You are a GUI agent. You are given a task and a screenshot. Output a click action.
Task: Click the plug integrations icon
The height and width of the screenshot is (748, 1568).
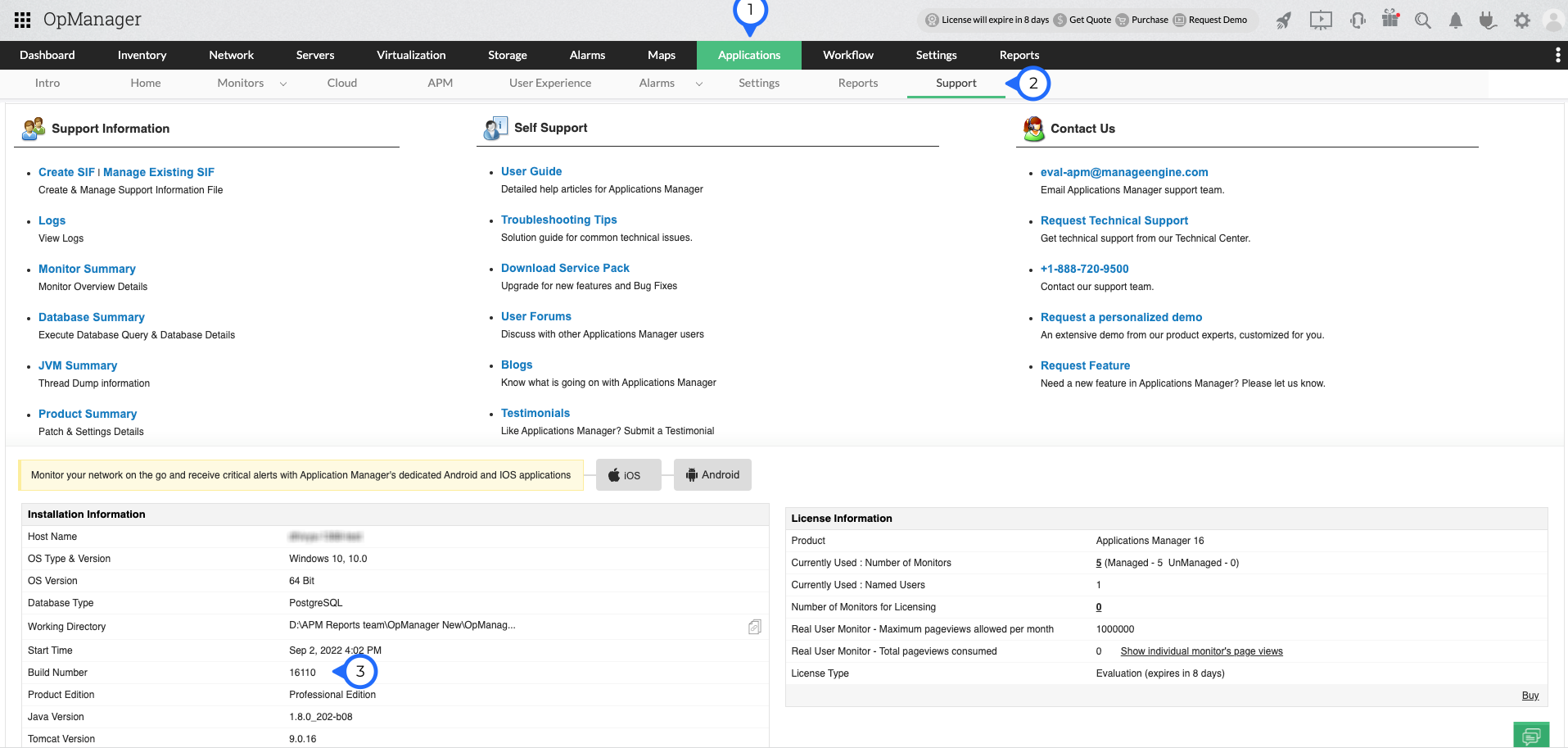click(1488, 20)
